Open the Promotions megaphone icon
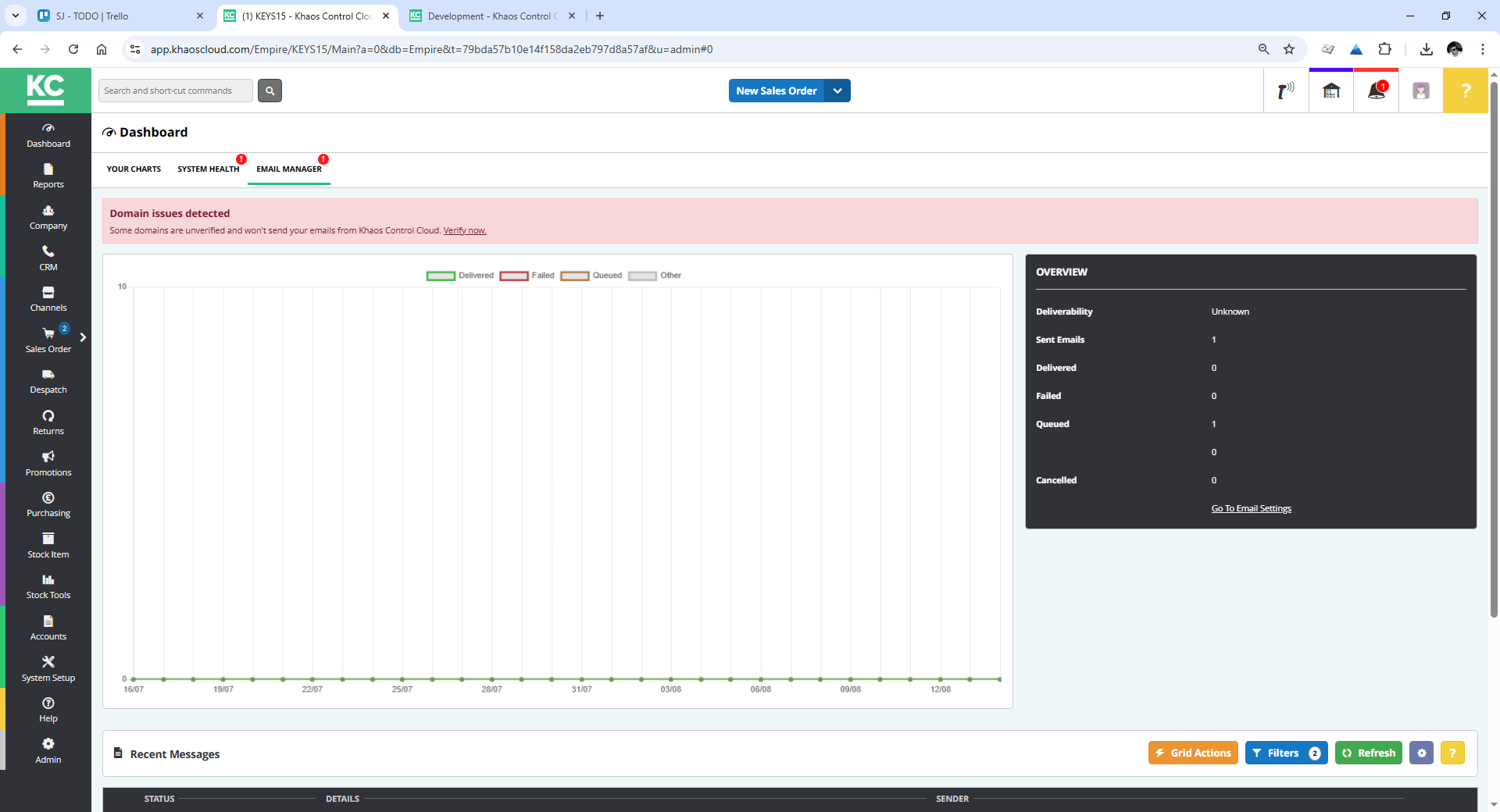 coord(48,457)
